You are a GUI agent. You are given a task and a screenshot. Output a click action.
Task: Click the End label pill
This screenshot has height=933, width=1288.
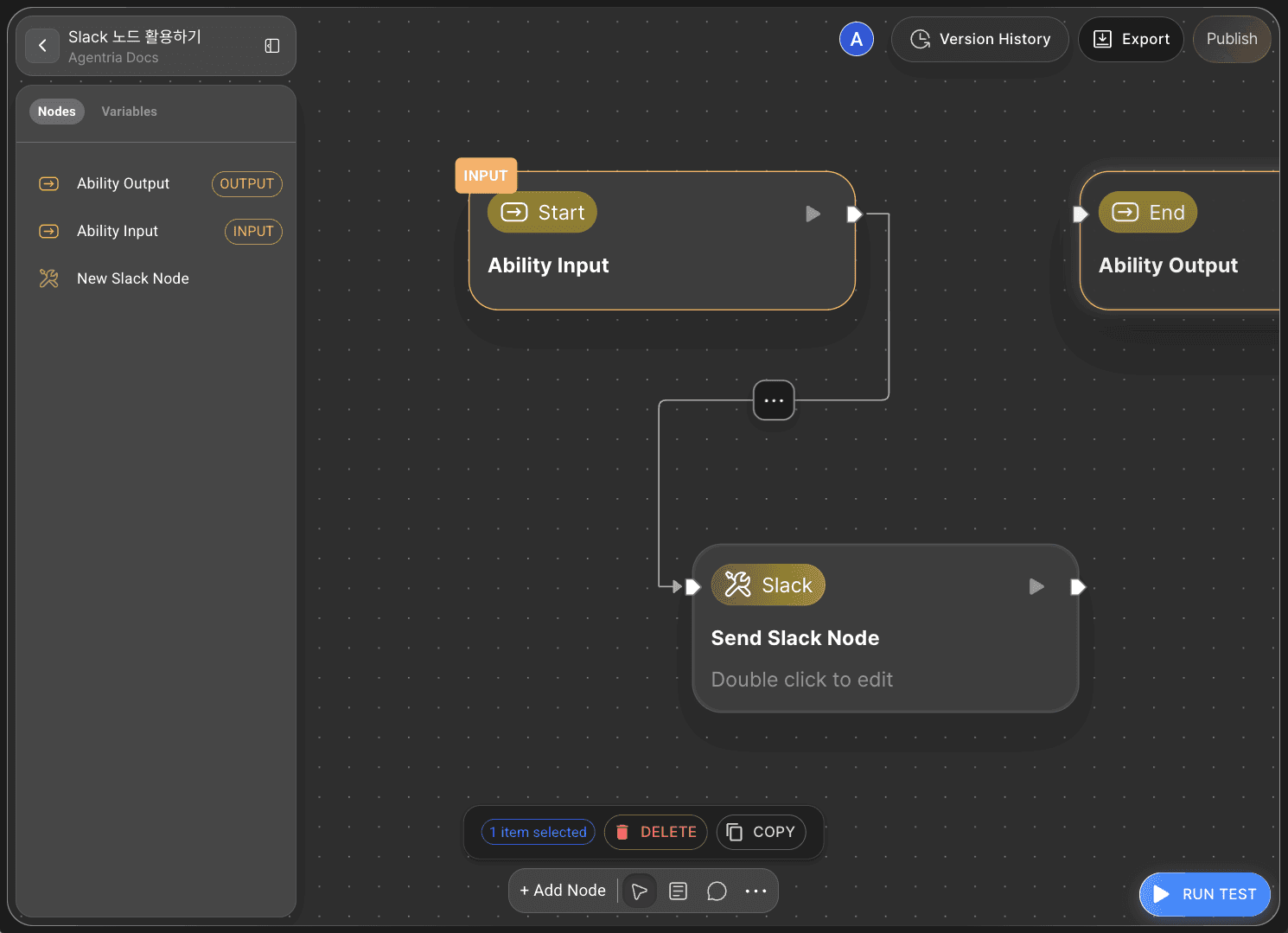(1148, 212)
